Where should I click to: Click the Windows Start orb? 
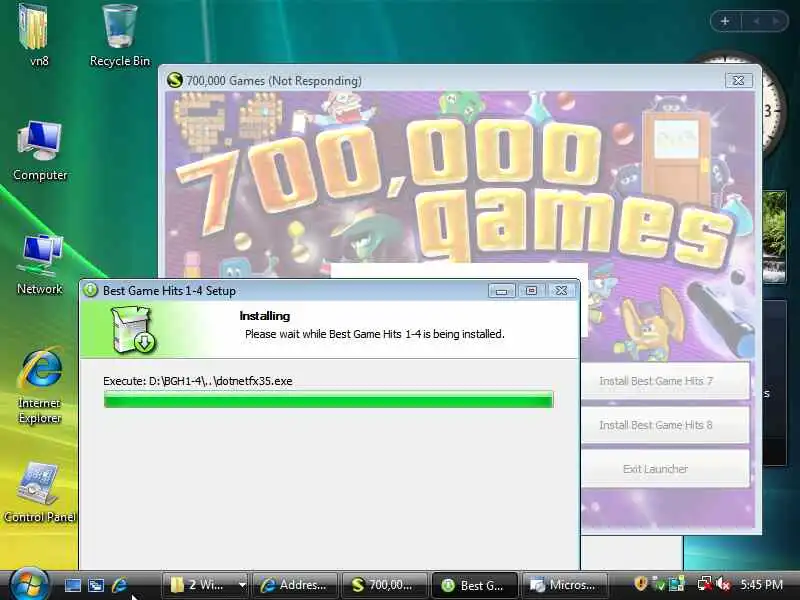pyautogui.click(x=29, y=585)
